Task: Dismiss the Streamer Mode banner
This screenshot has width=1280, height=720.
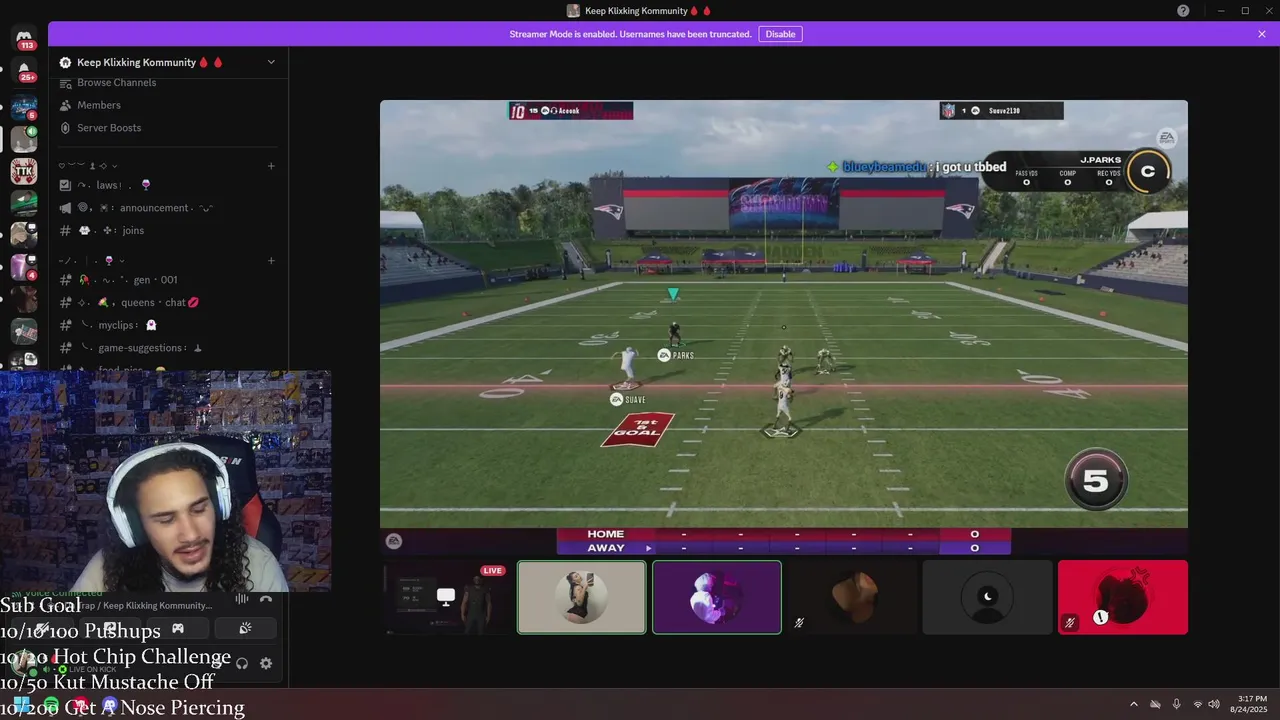Action: [1262, 34]
